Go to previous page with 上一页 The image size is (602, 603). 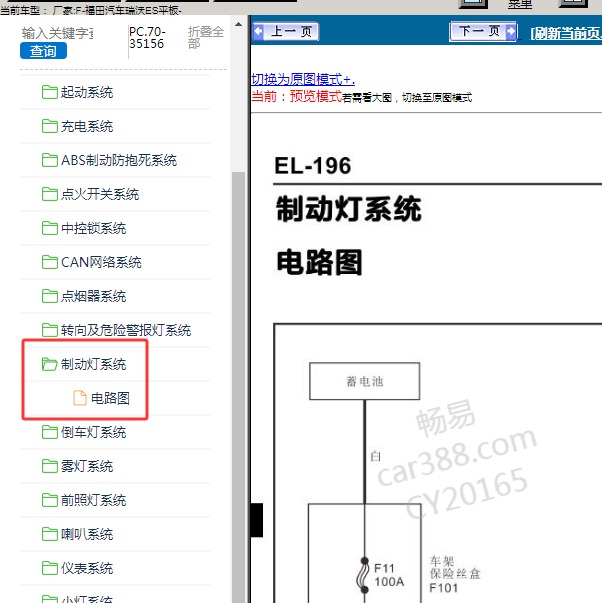tap(285, 31)
